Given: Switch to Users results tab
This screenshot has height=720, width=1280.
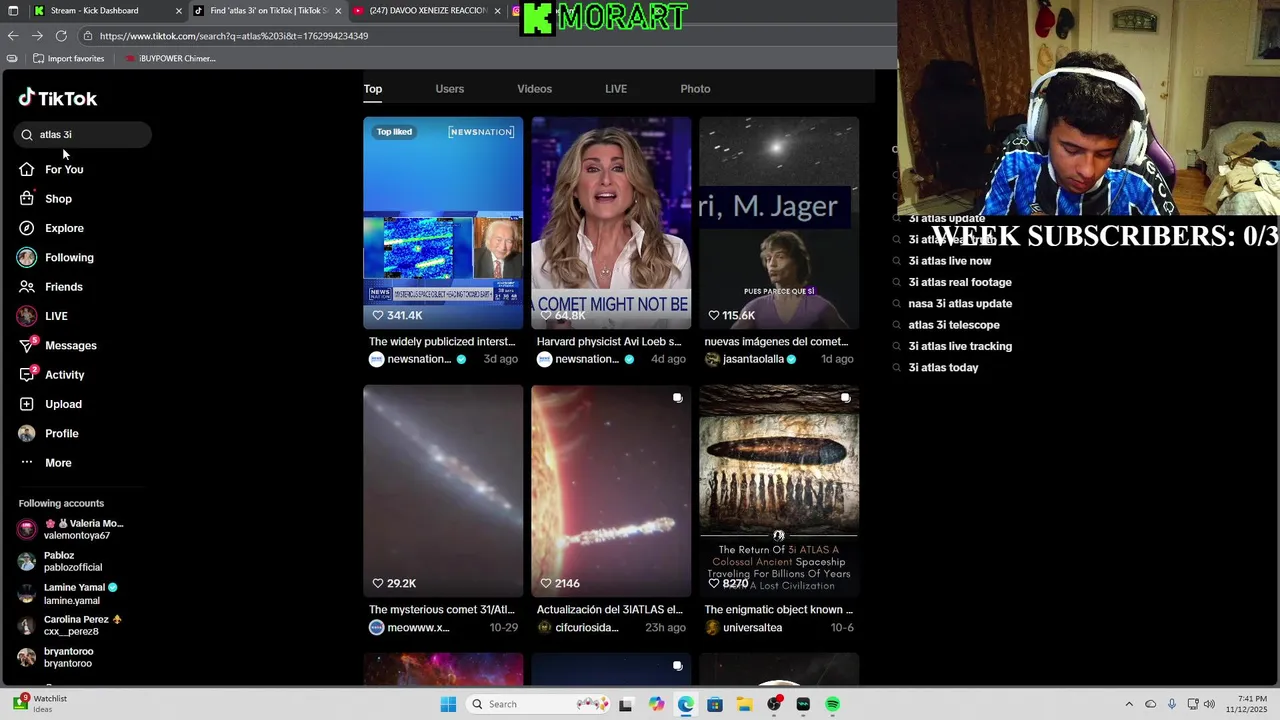Looking at the screenshot, I should tap(450, 89).
